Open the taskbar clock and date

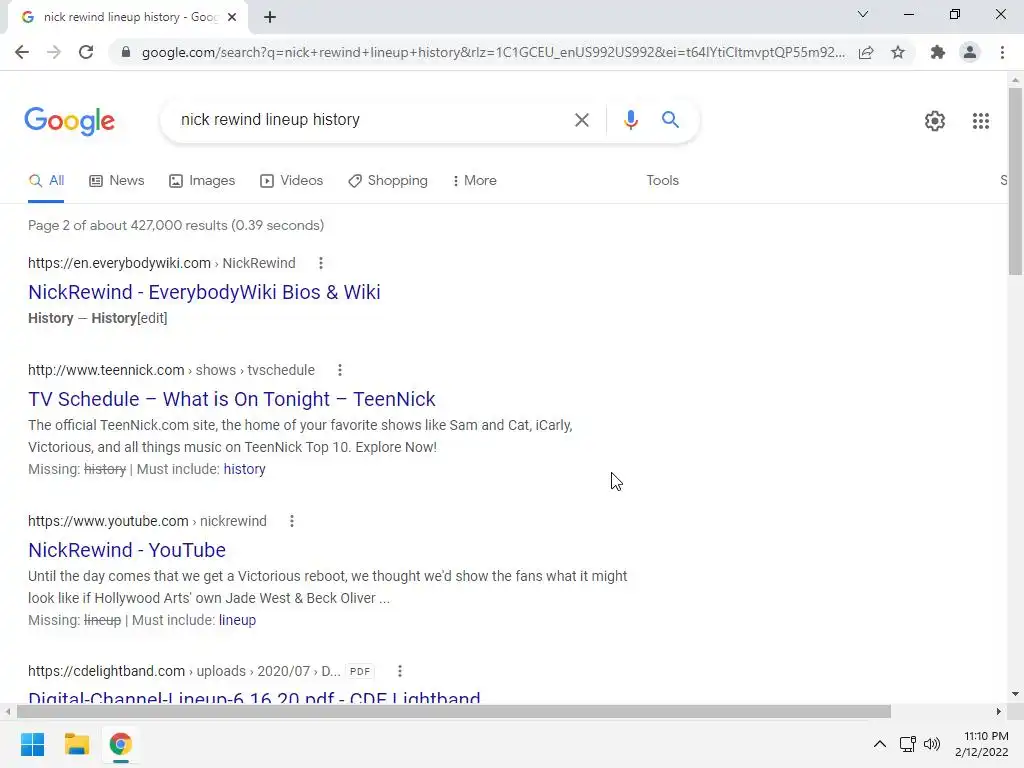pyautogui.click(x=982, y=744)
